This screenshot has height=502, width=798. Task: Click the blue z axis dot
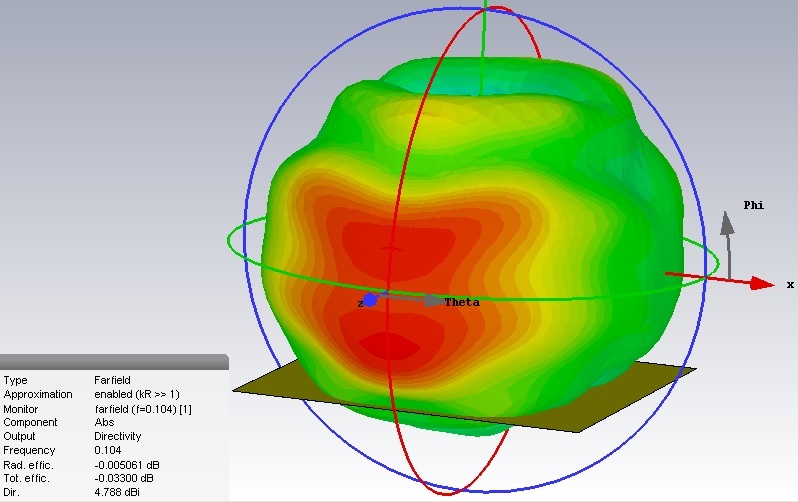[370, 300]
